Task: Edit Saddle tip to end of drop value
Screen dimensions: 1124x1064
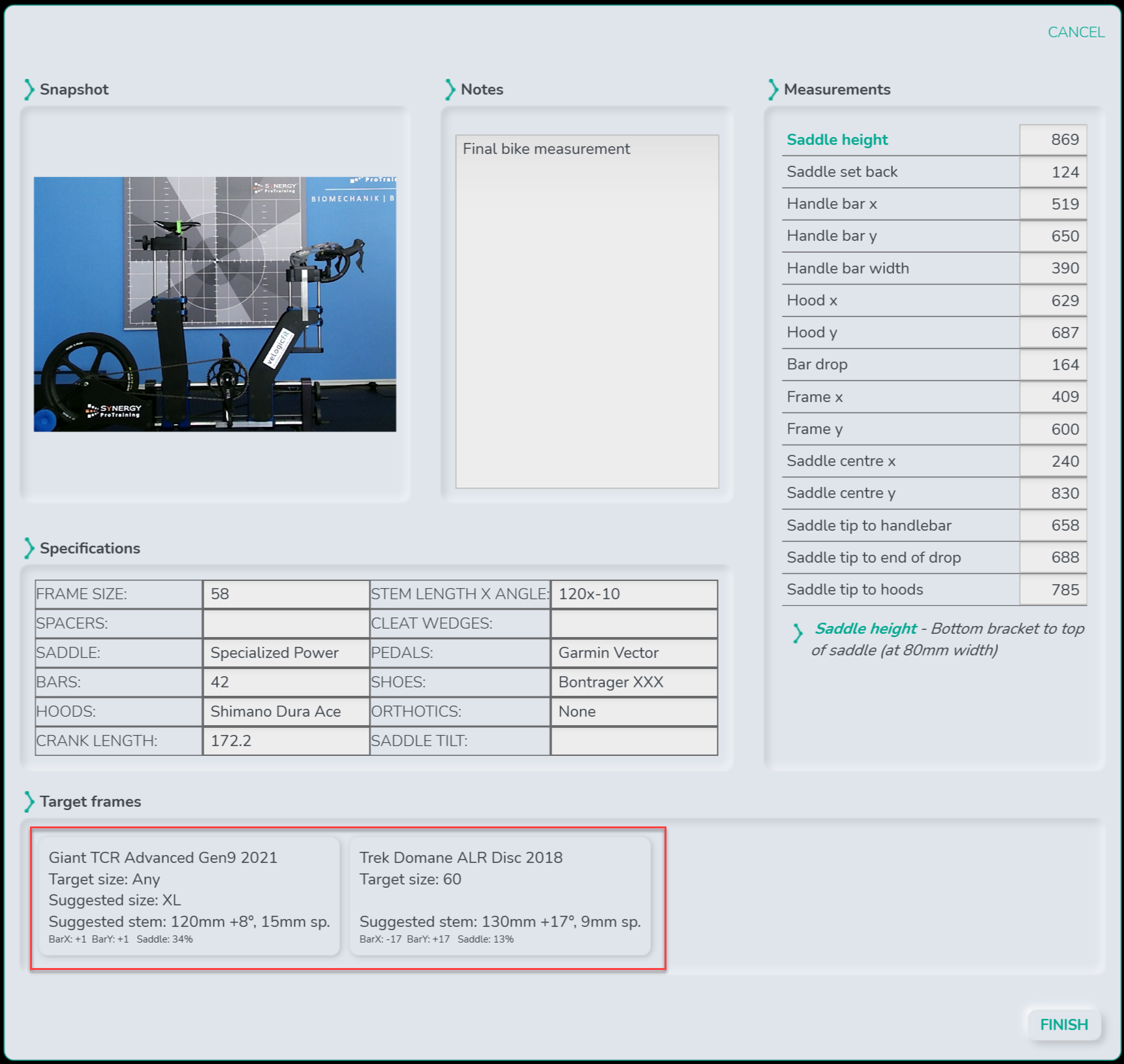Action: pyautogui.click(x=1053, y=557)
